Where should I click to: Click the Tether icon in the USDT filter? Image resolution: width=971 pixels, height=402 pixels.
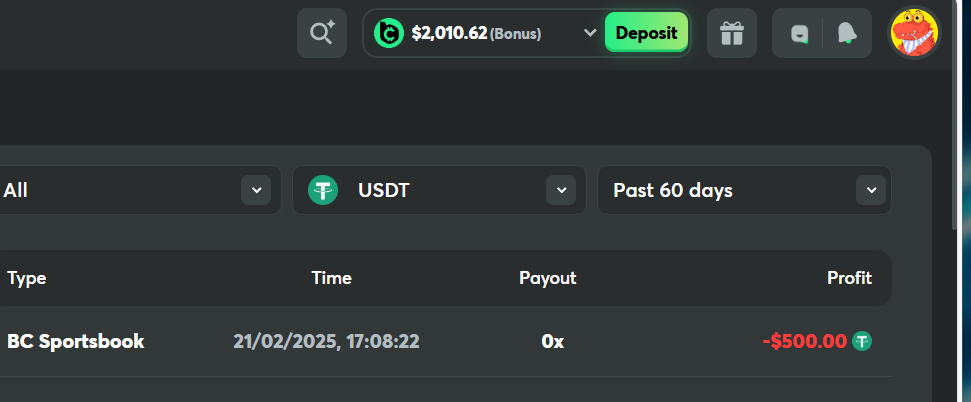tap(323, 190)
